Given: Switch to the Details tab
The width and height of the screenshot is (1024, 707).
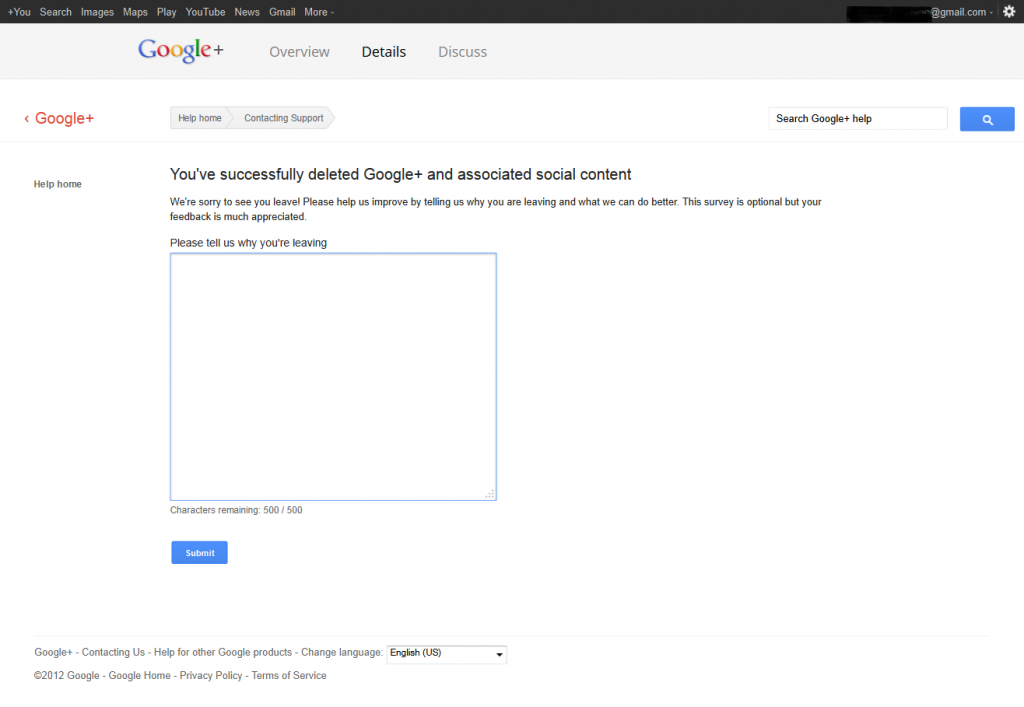Looking at the screenshot, I should [x=384, y=52].
